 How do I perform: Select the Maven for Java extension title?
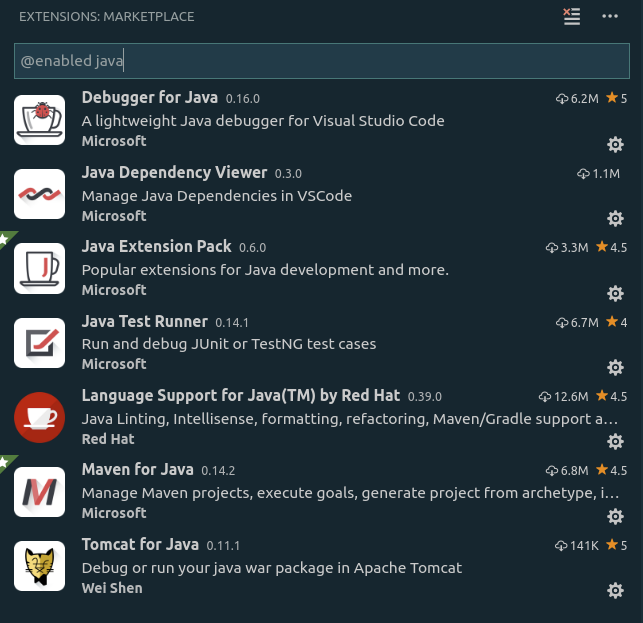(137, 470)
